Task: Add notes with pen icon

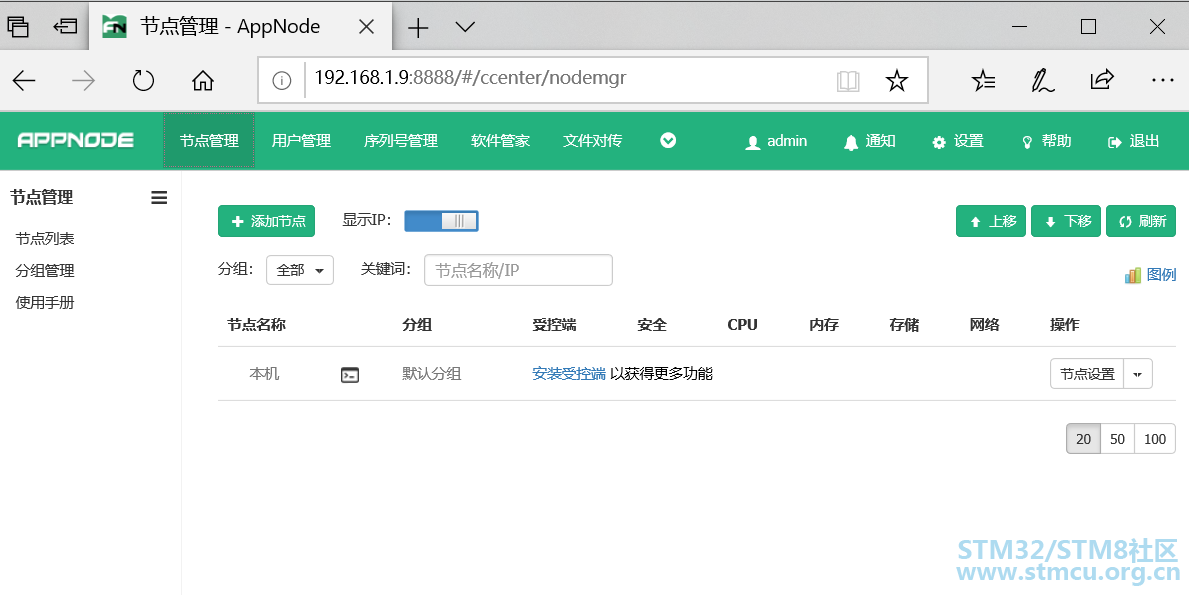Action: tap(1043, 80)
